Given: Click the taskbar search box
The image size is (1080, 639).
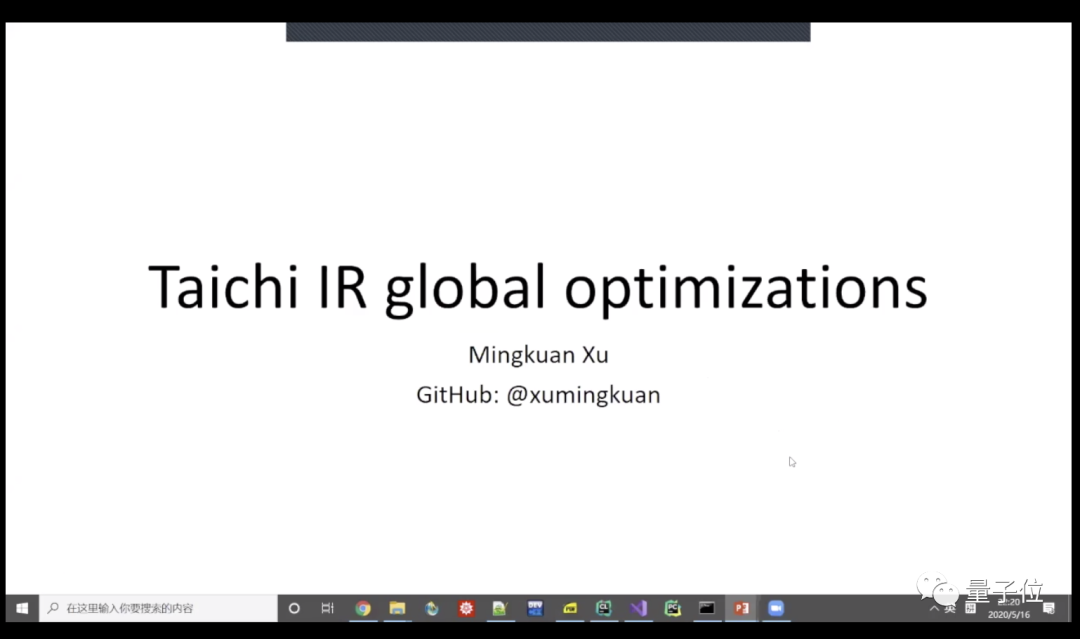Looking at the screenshot, I should pyautogui.click(x=158, y=608).
